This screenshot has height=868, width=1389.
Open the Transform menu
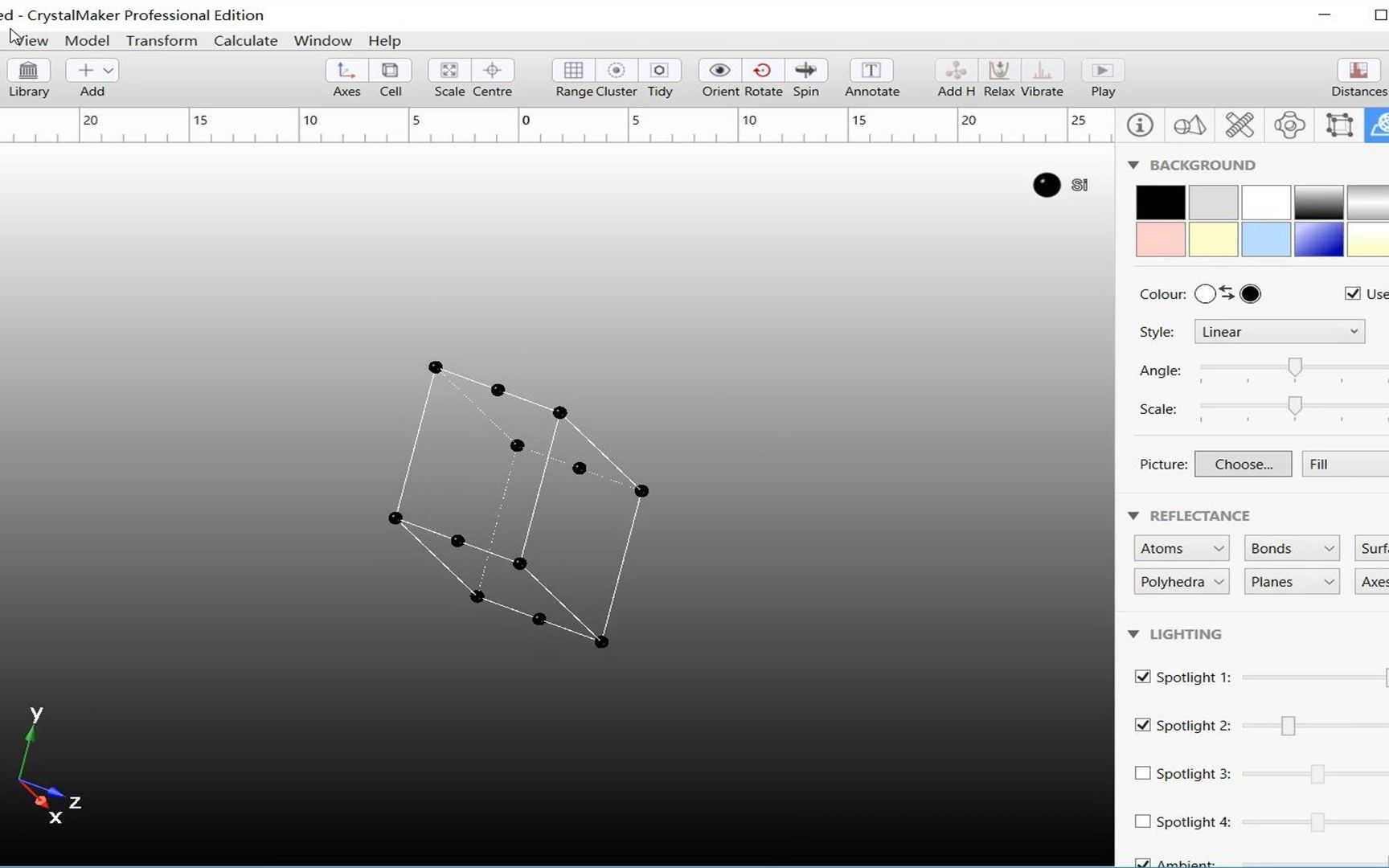pyautogui.click(x=161, y=40)
